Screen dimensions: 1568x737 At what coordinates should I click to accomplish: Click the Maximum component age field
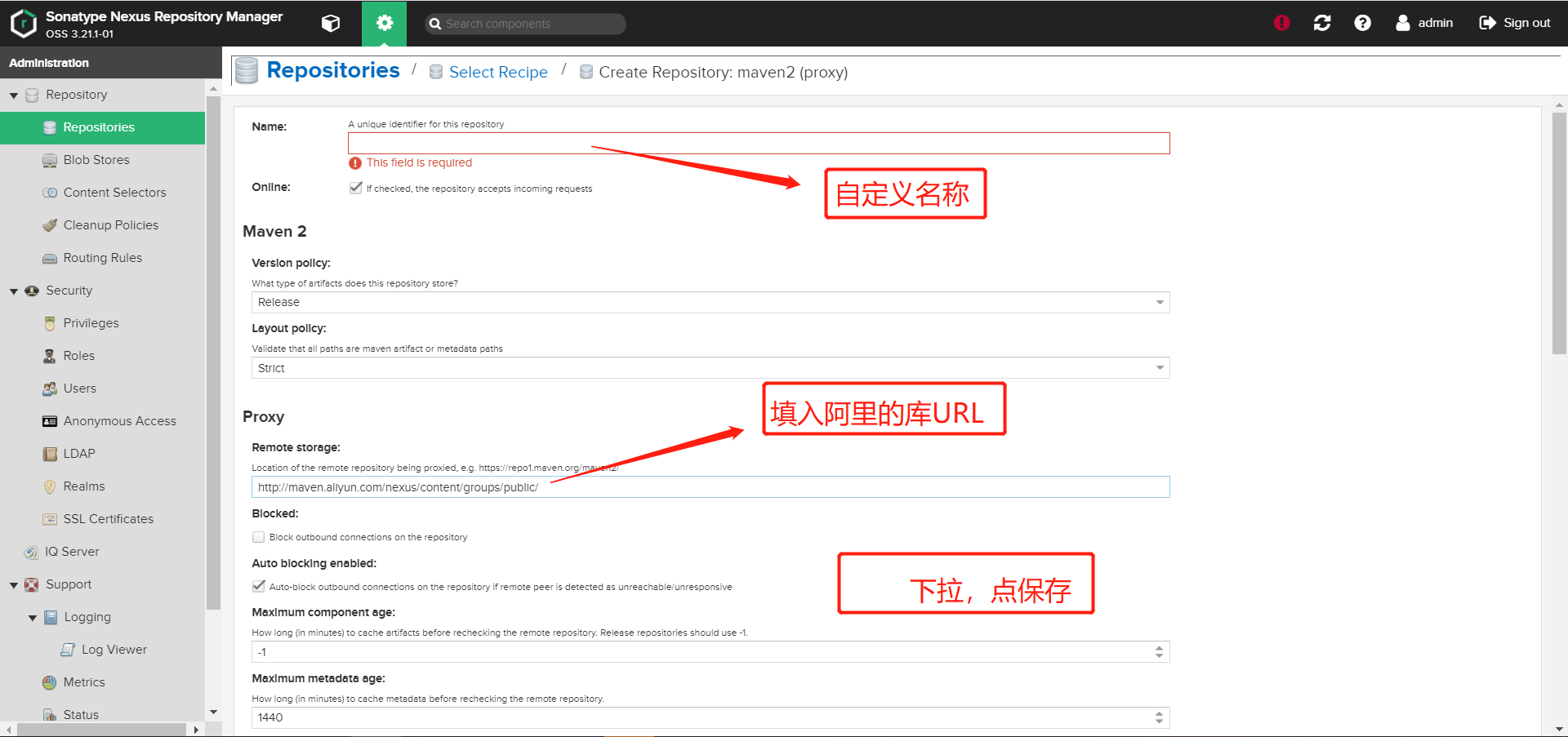coord(710,651)
